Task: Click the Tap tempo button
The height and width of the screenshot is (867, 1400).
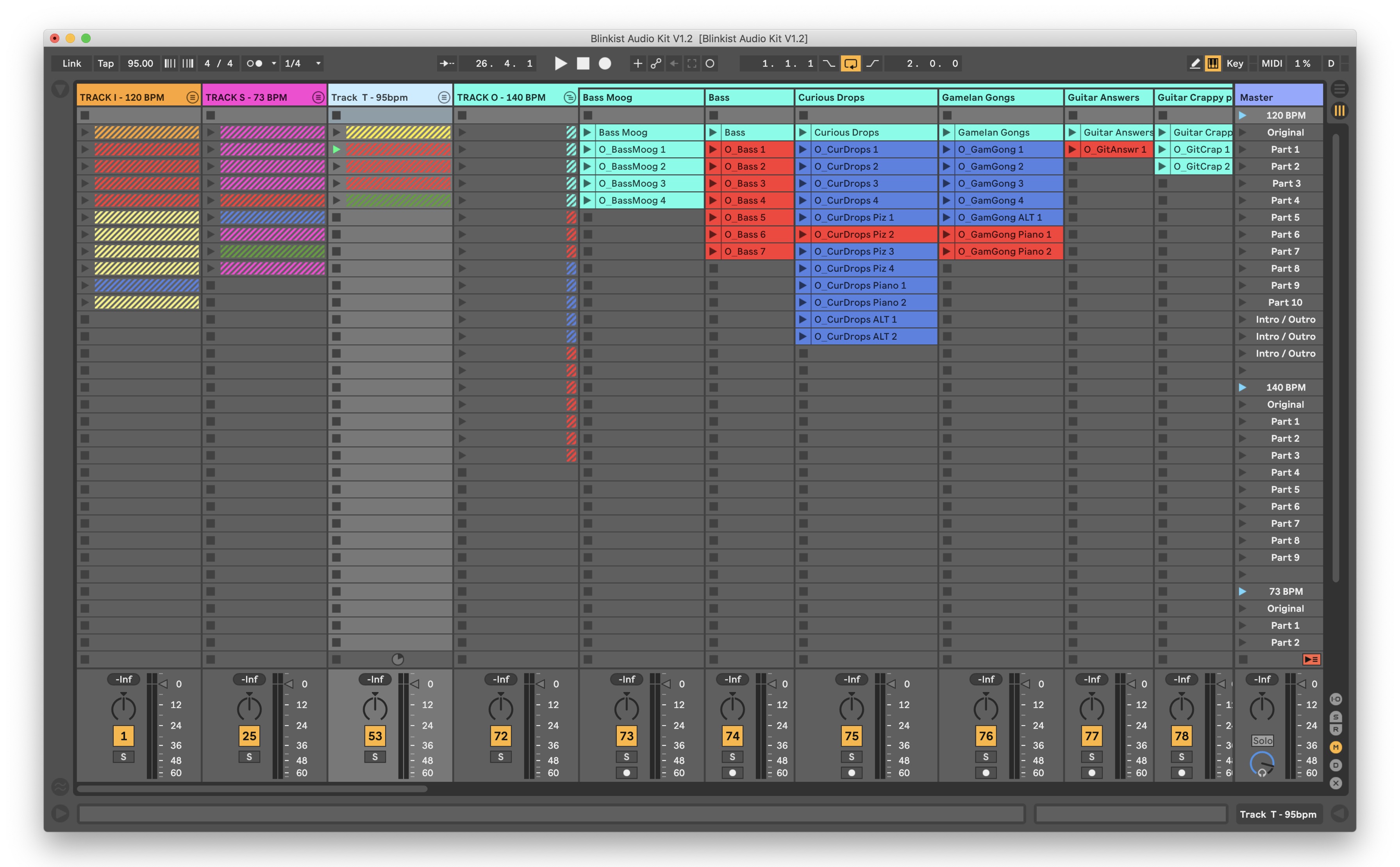Action: pos(105,64)
